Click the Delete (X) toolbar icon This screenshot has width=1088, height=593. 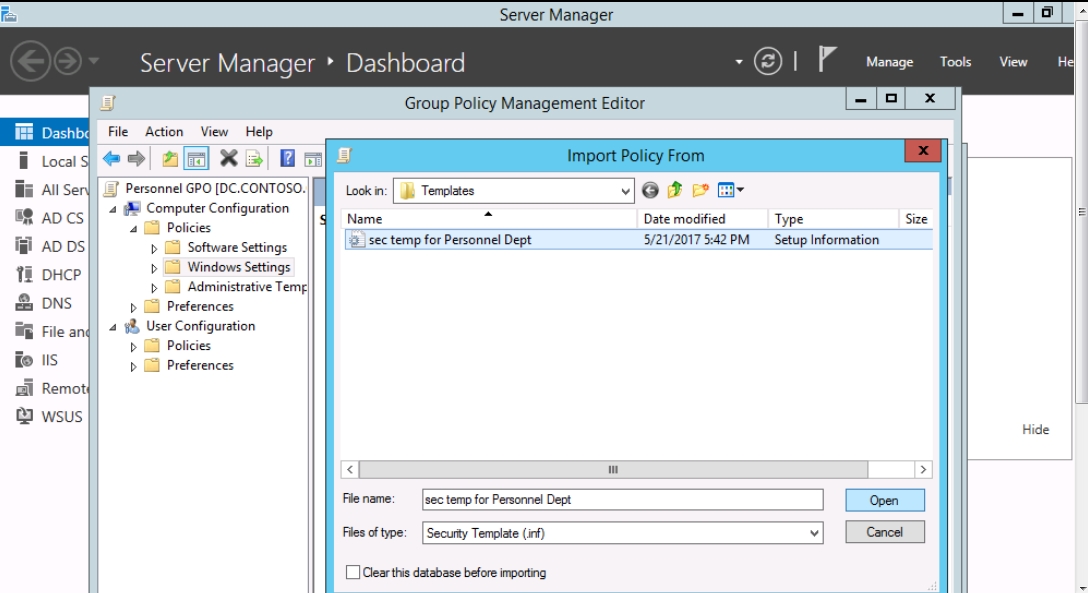coord(228,158)
